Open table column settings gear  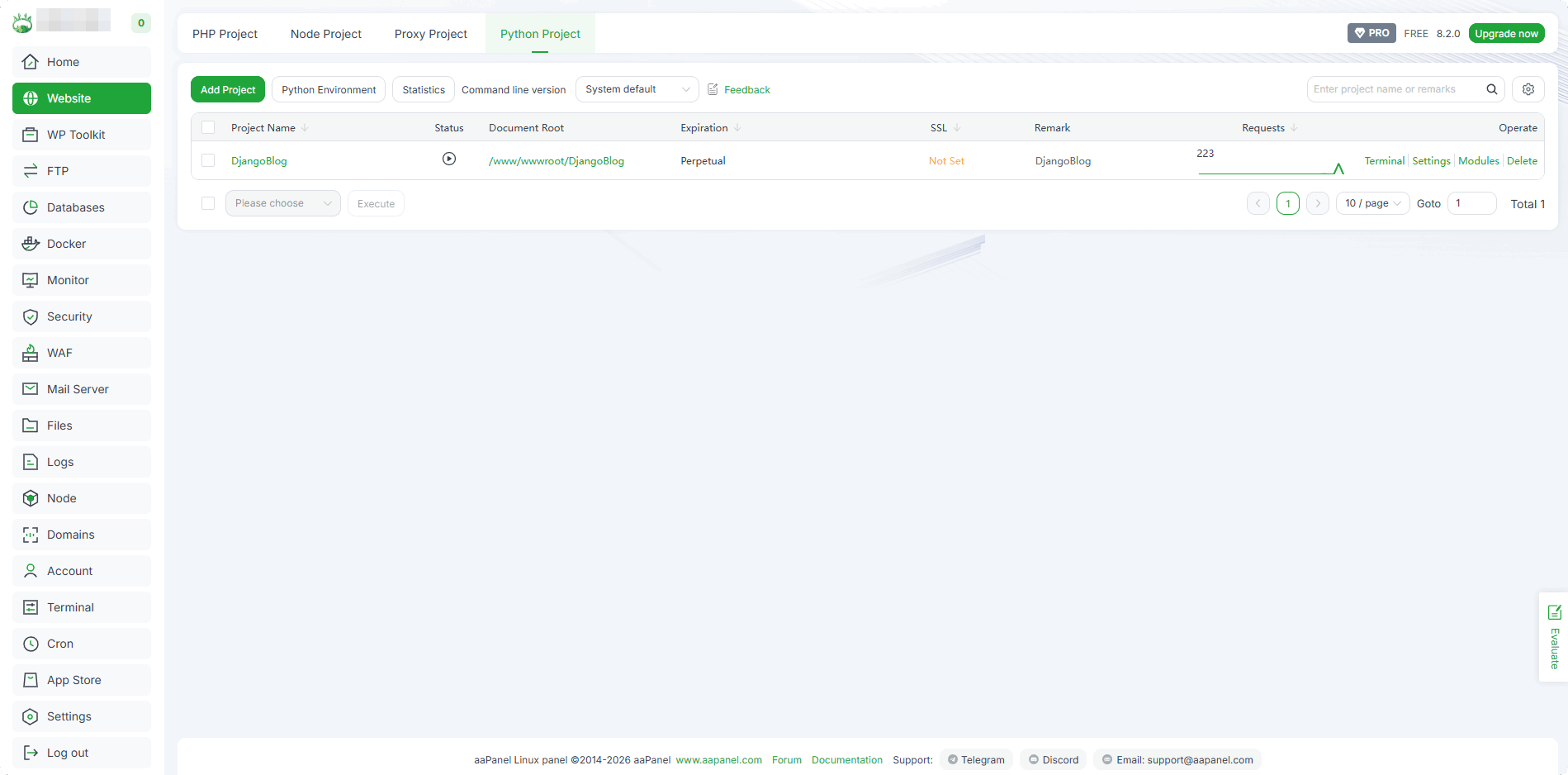(x=1528, y=89)
